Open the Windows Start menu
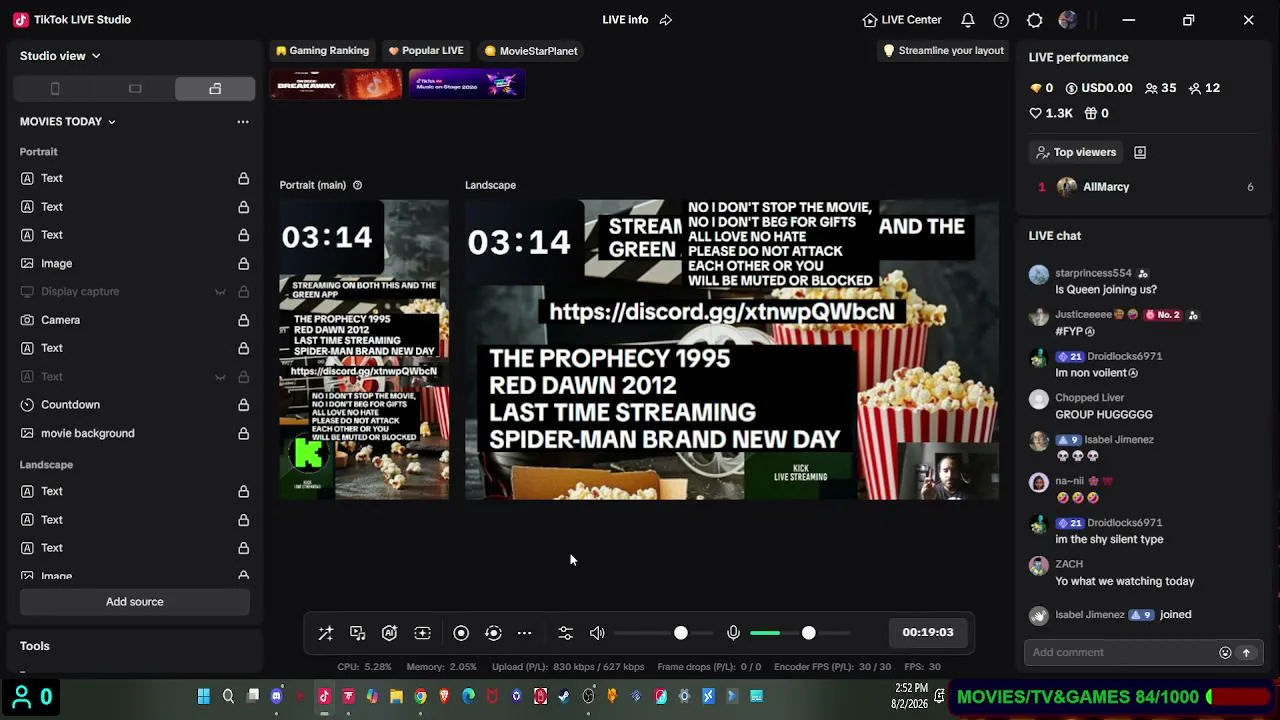The image size is (1280, 720). pos(204,696)
